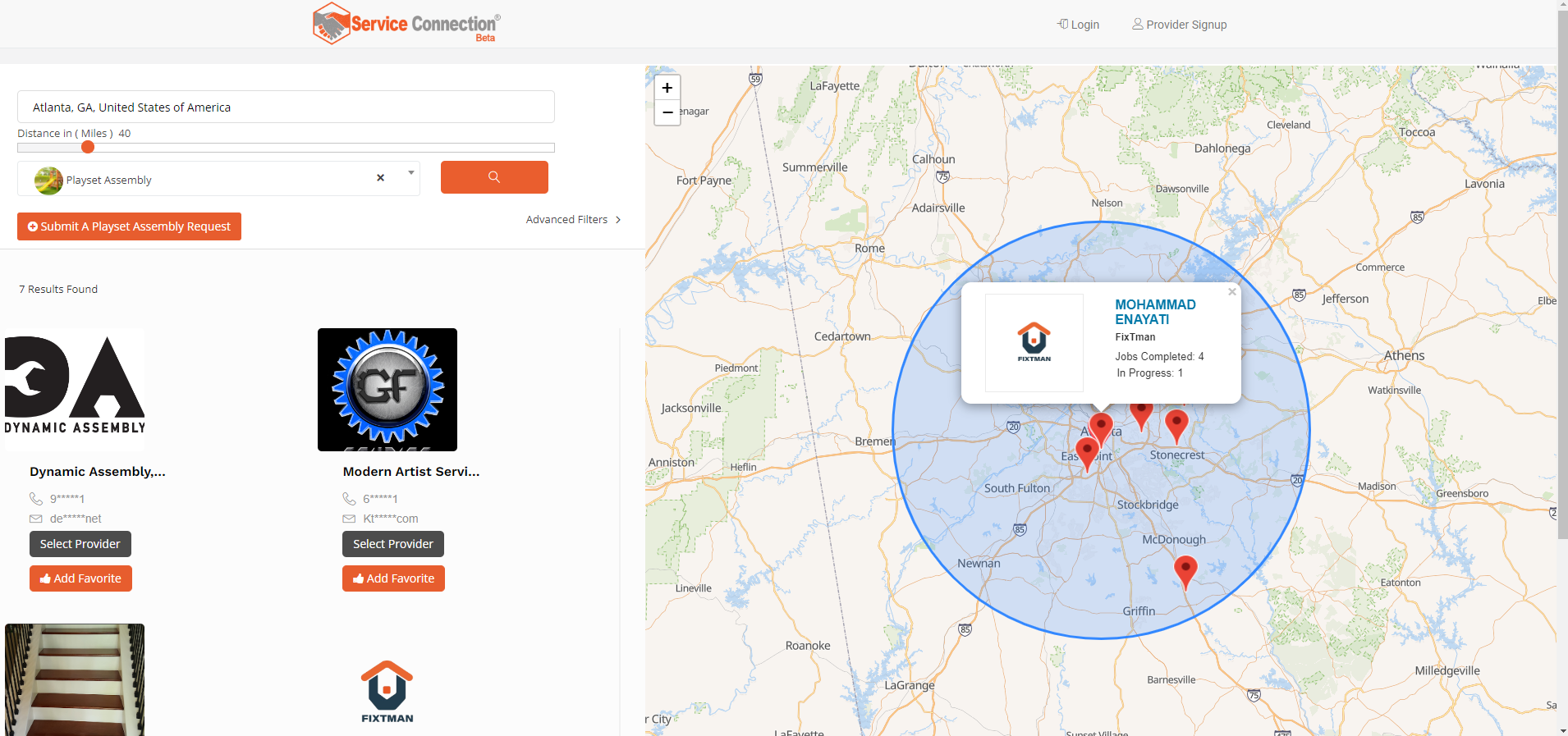Click the Atlanta location input field
The width and height of the screenshot is (1568, 736).
click(286, 107)
